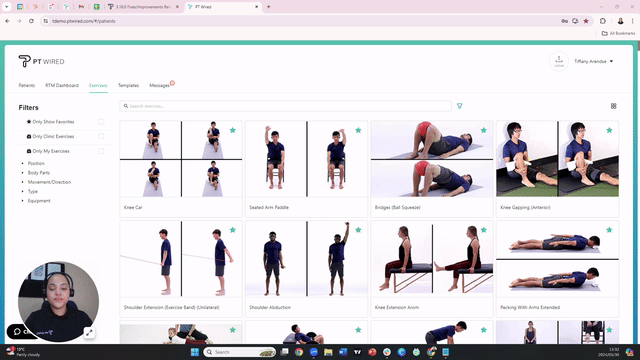Open the Bridges (Ball Squeeze) exercise thumbnail
This screenshot has height=360, width=640.
pos(432,159)
